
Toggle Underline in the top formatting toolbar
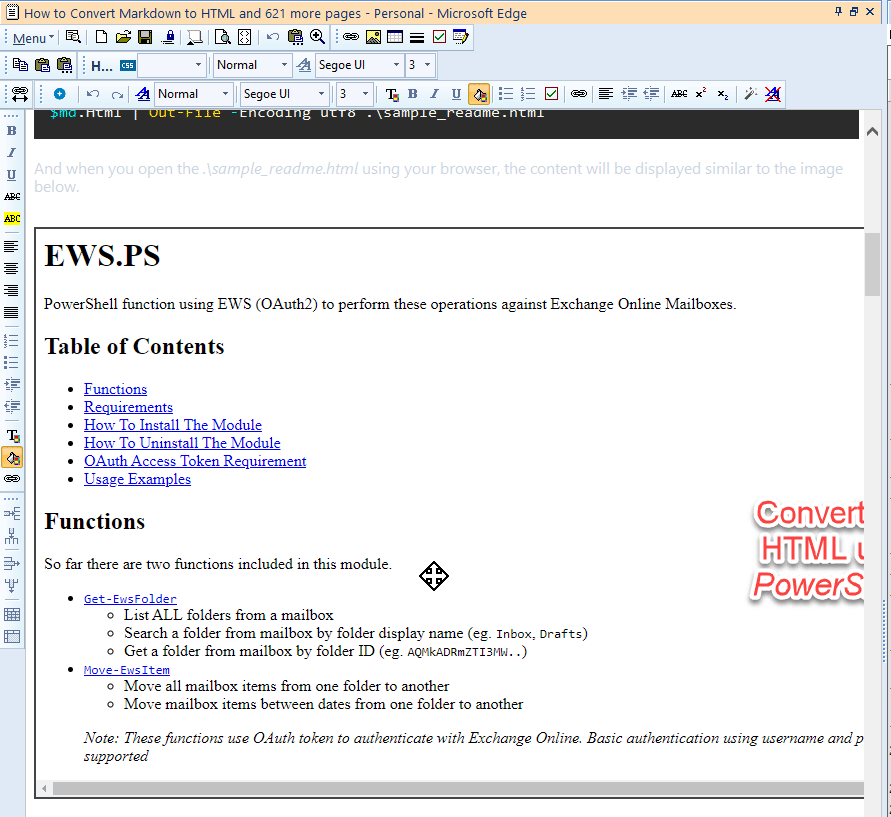(x=456, y=94)
